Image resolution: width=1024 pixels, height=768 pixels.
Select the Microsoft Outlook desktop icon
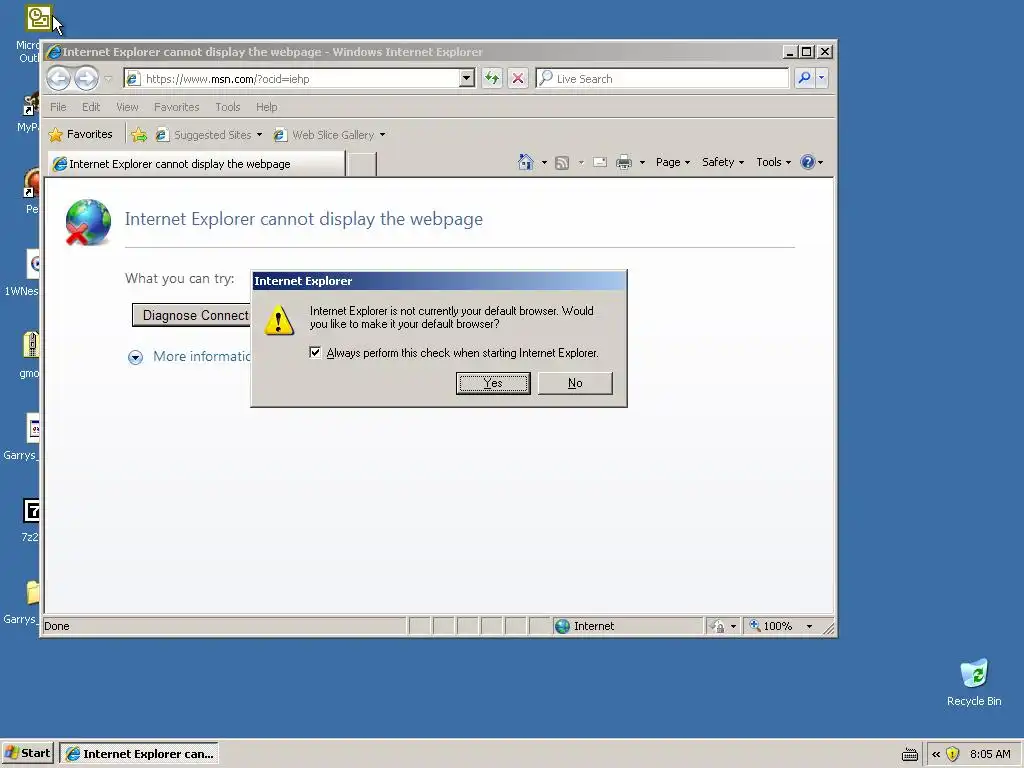pos(38,18)
